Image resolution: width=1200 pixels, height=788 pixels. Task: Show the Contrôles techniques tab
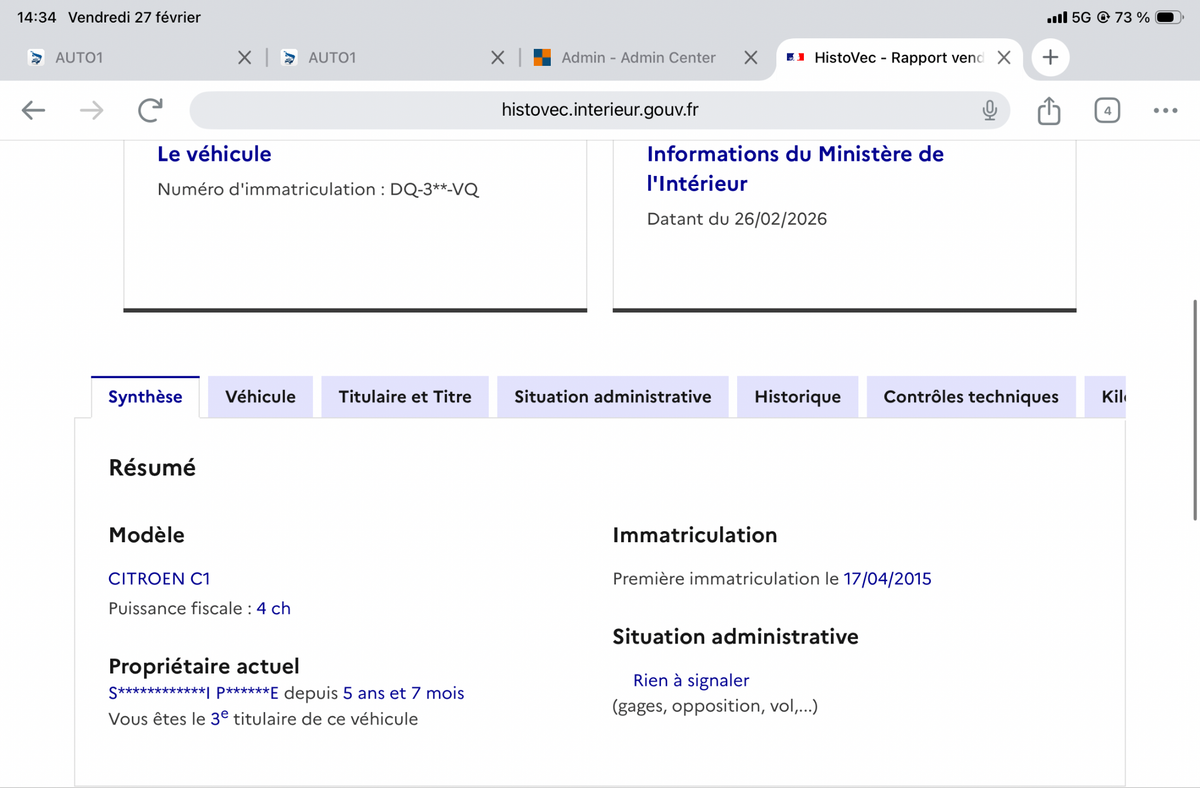(970, 397)
